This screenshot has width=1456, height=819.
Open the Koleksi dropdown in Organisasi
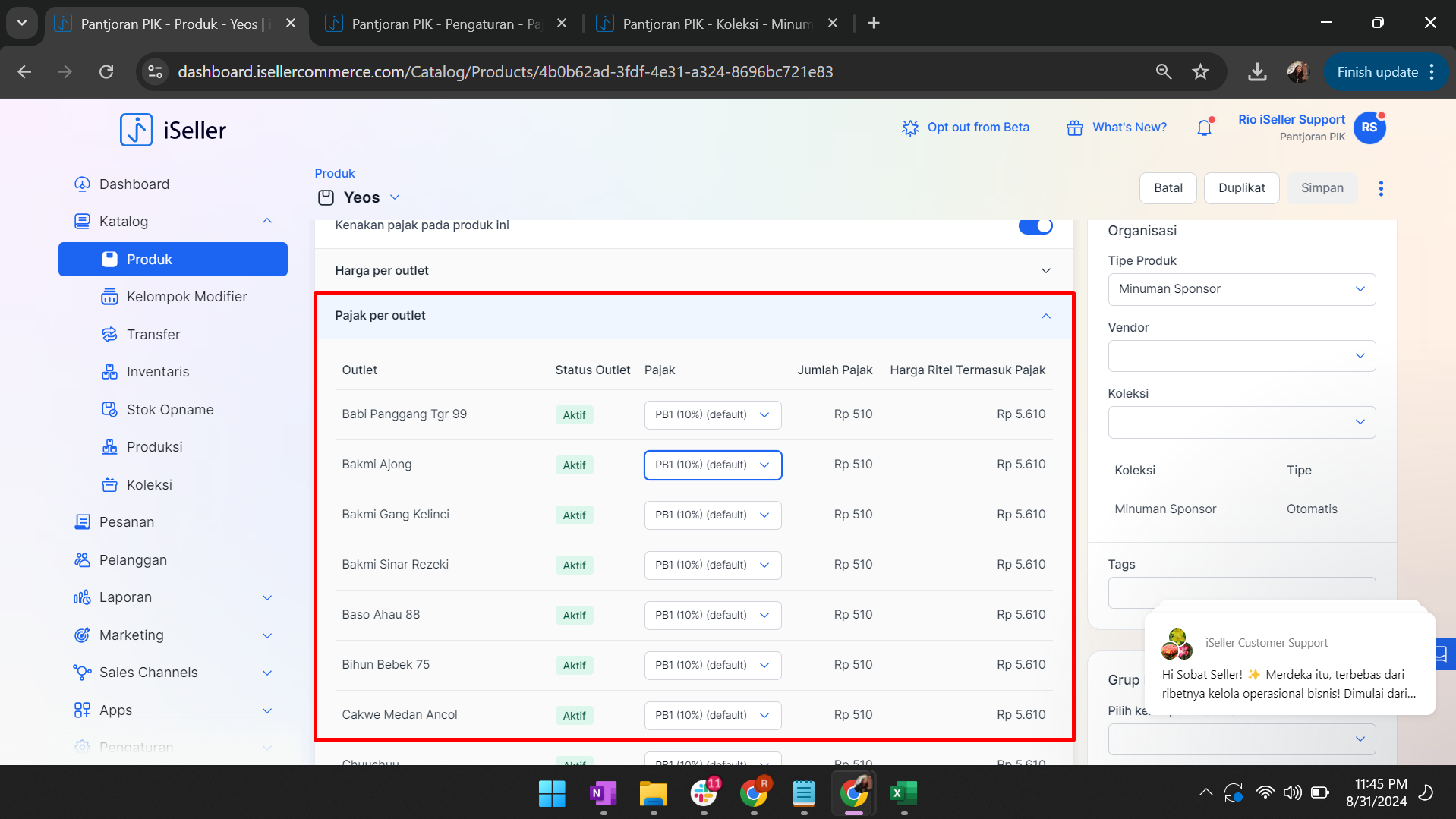tap(1241, 422)
